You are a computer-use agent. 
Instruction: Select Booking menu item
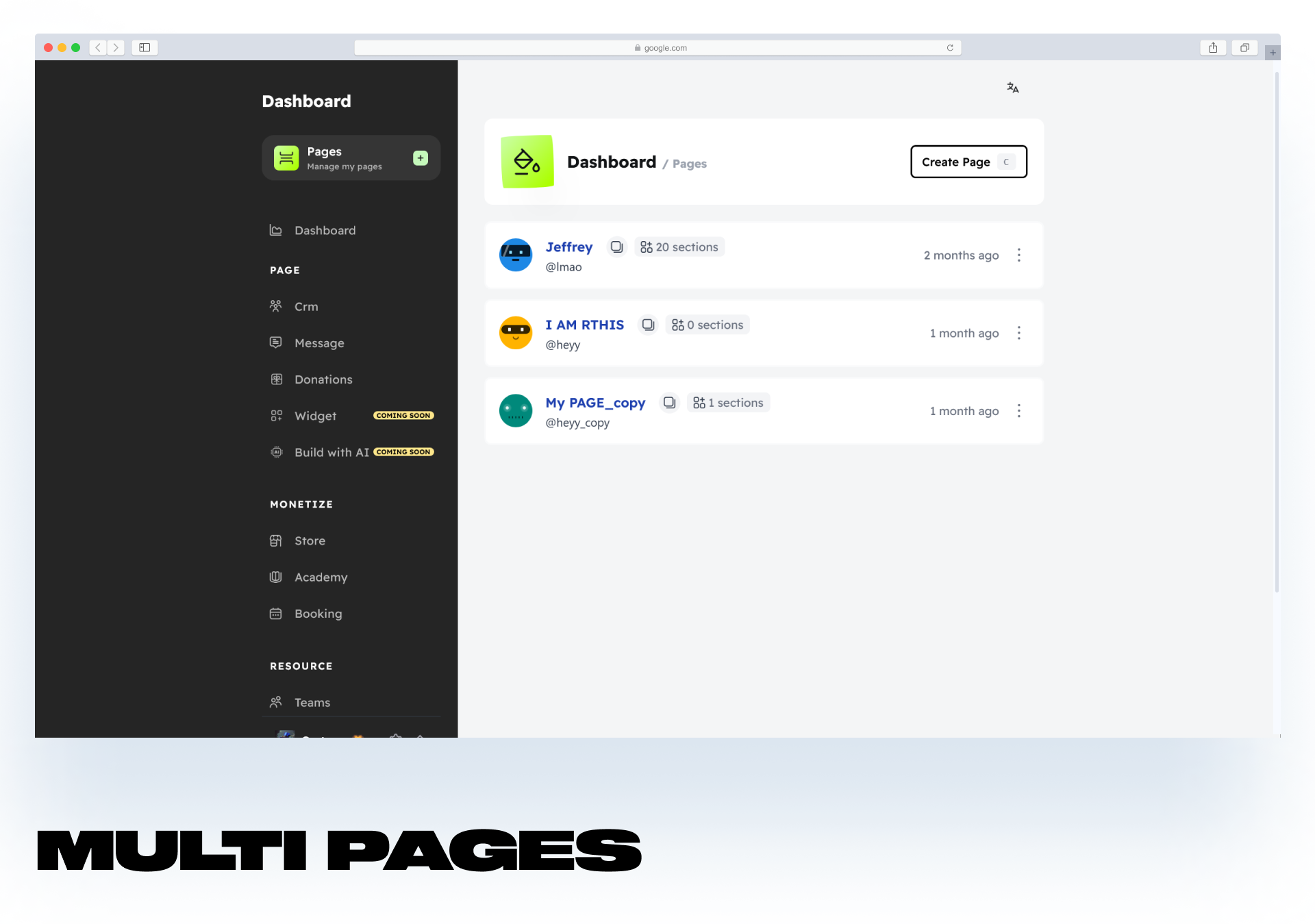coord(318,613)
